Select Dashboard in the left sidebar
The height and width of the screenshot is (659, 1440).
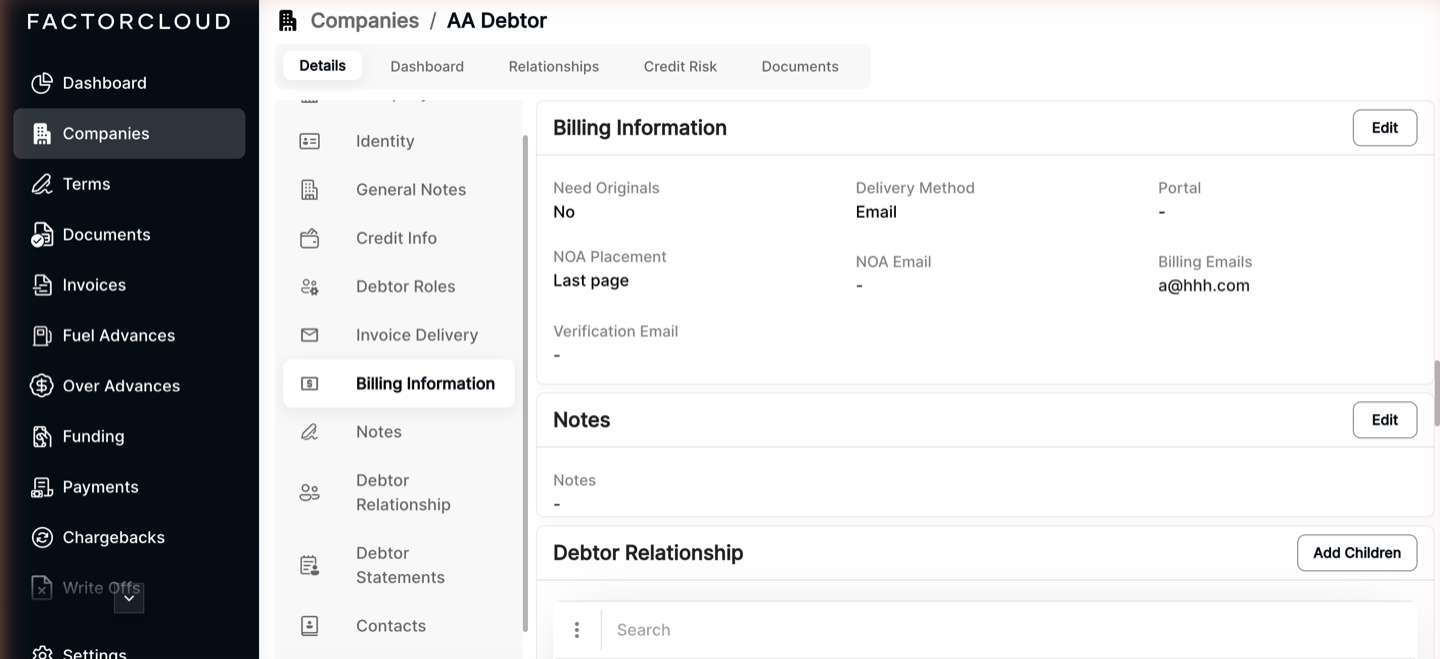click(129, 83)
